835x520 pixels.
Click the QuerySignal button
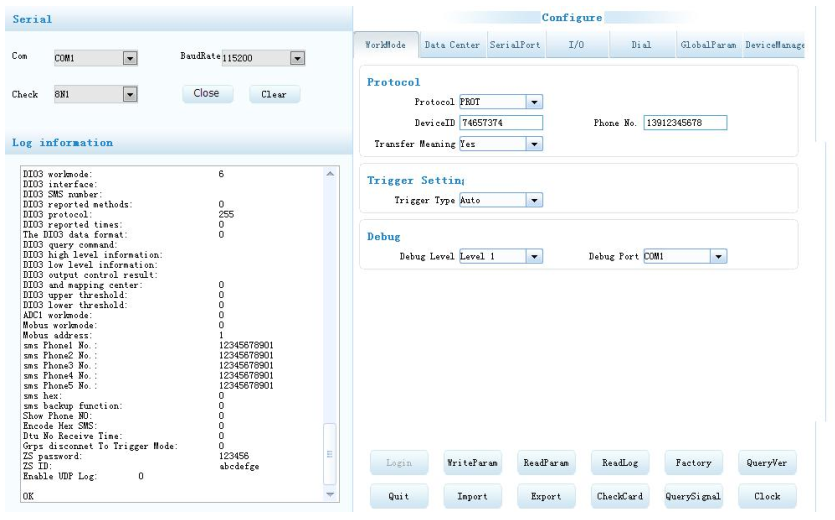click(693, 496)
